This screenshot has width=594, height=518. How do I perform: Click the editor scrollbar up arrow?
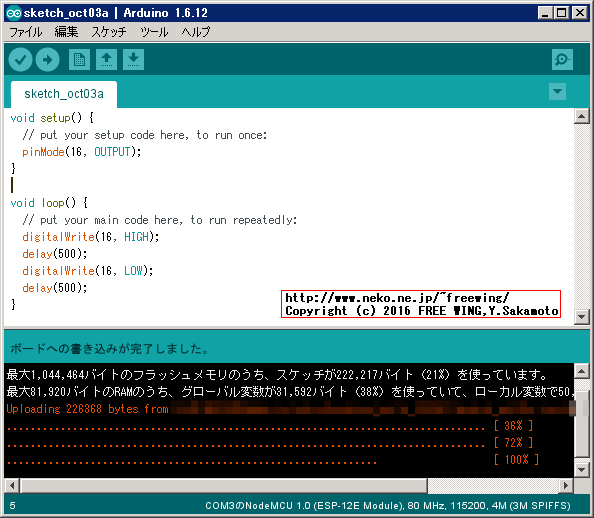(581, 116)
